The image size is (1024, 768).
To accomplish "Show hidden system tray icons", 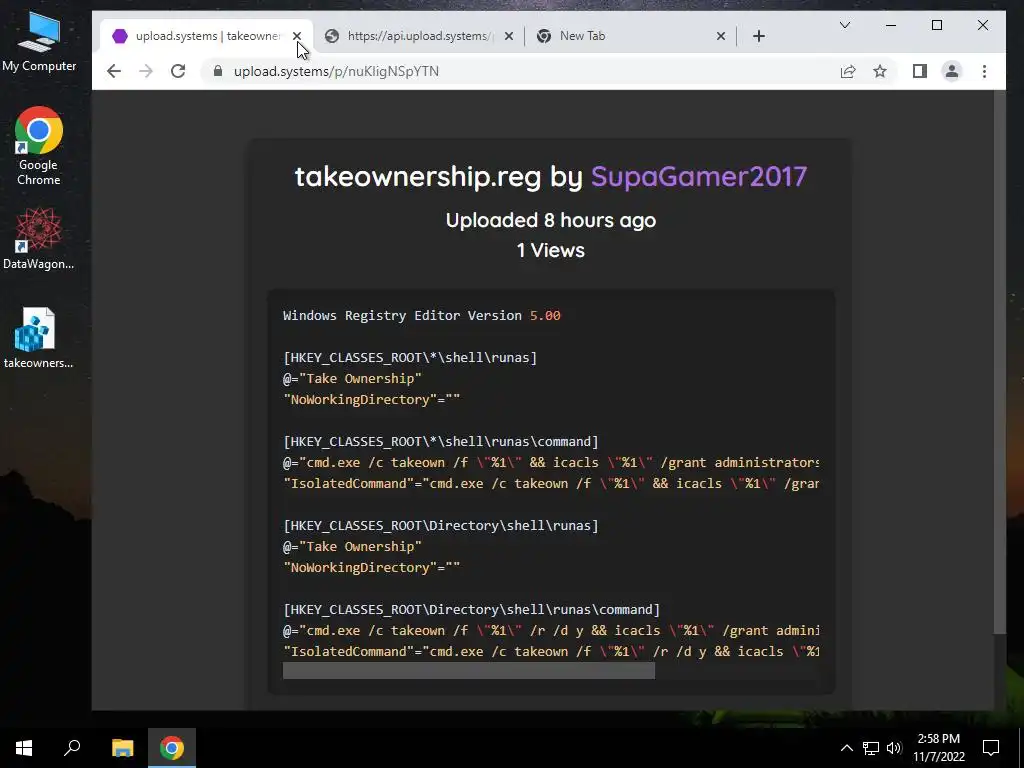I will (846, 748).
